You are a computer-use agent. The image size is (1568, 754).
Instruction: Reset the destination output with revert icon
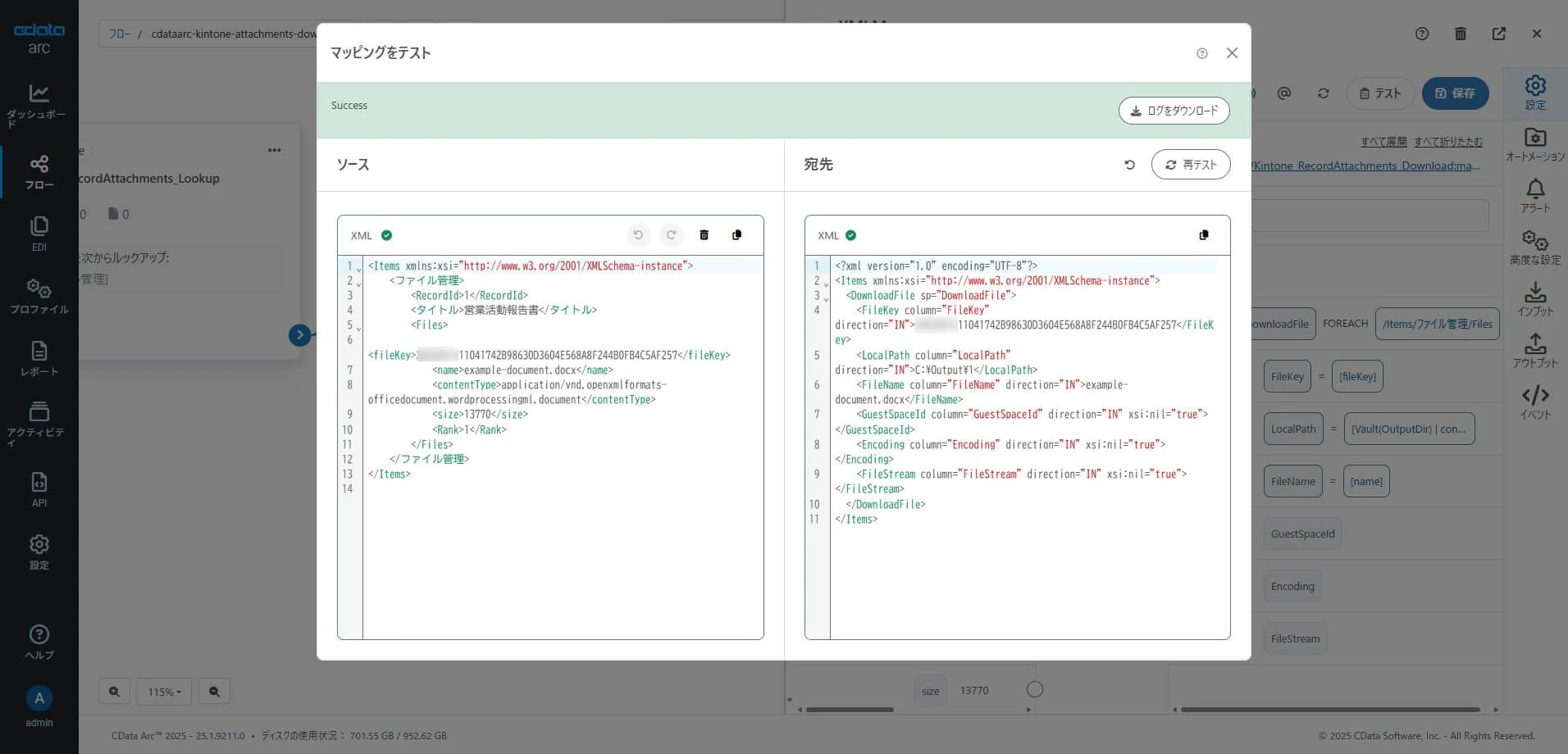1129,165
